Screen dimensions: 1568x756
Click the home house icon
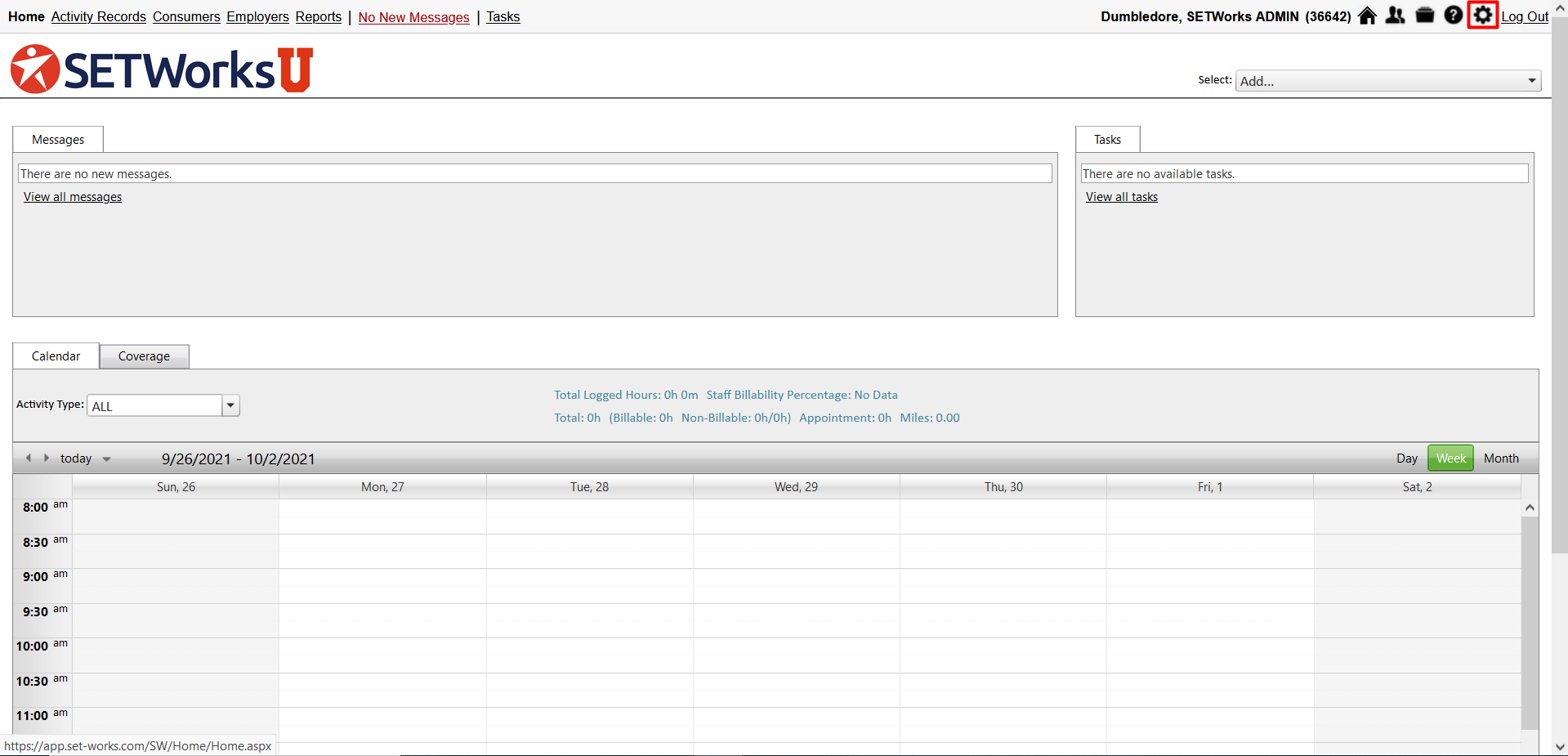(1367, 16)
